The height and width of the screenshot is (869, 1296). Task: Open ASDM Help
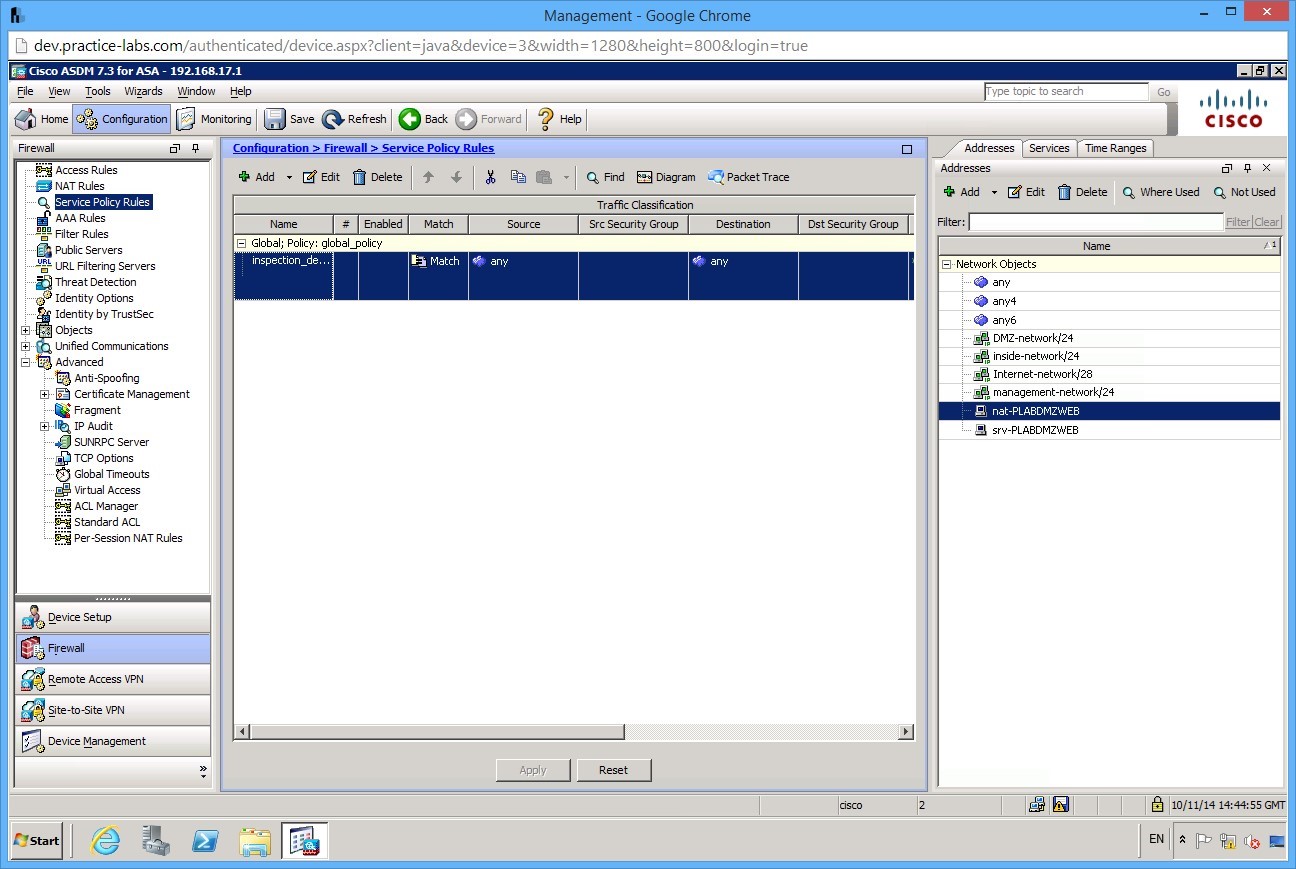(x=558, y=118)
